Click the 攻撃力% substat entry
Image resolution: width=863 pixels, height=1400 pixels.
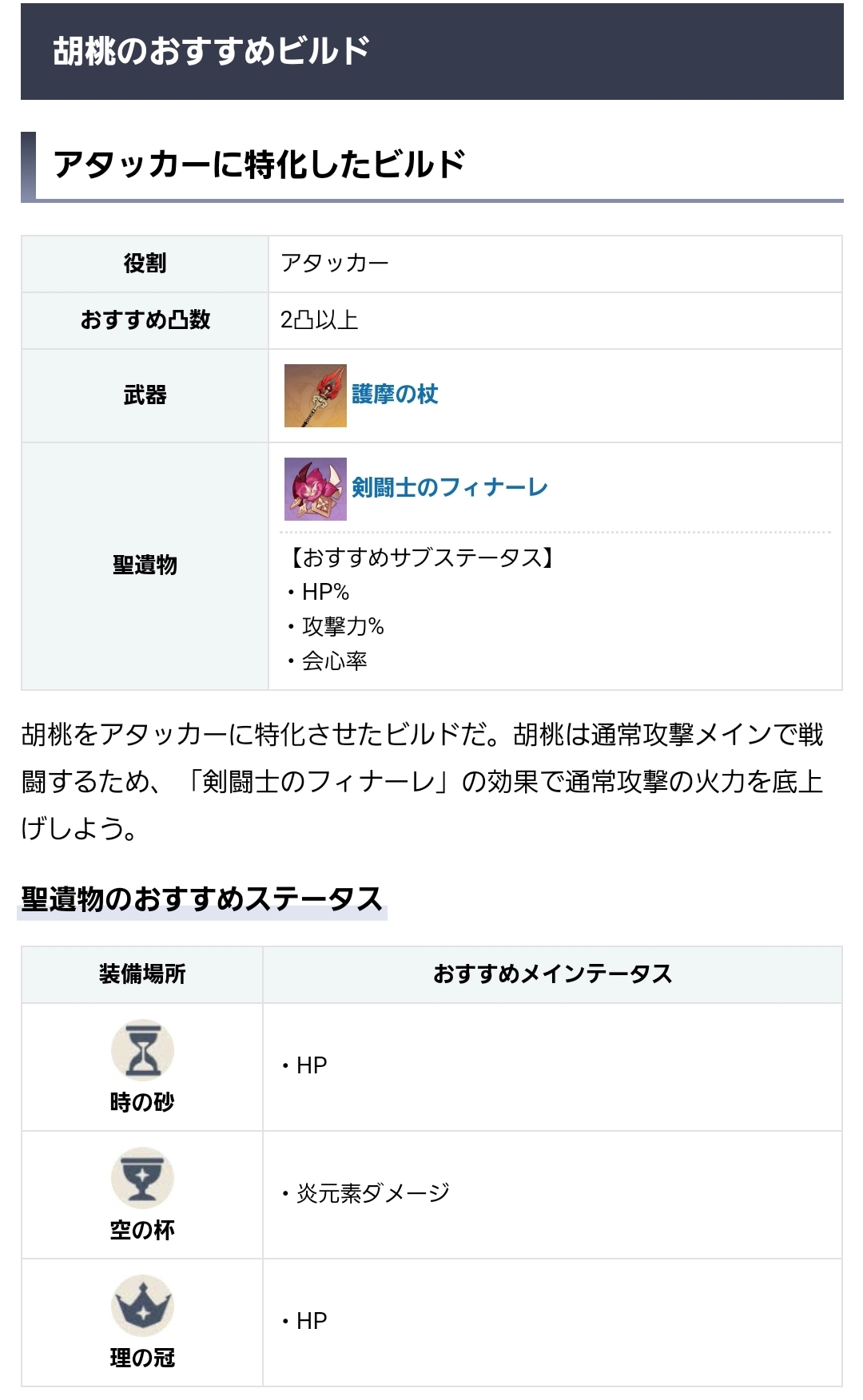343,627
